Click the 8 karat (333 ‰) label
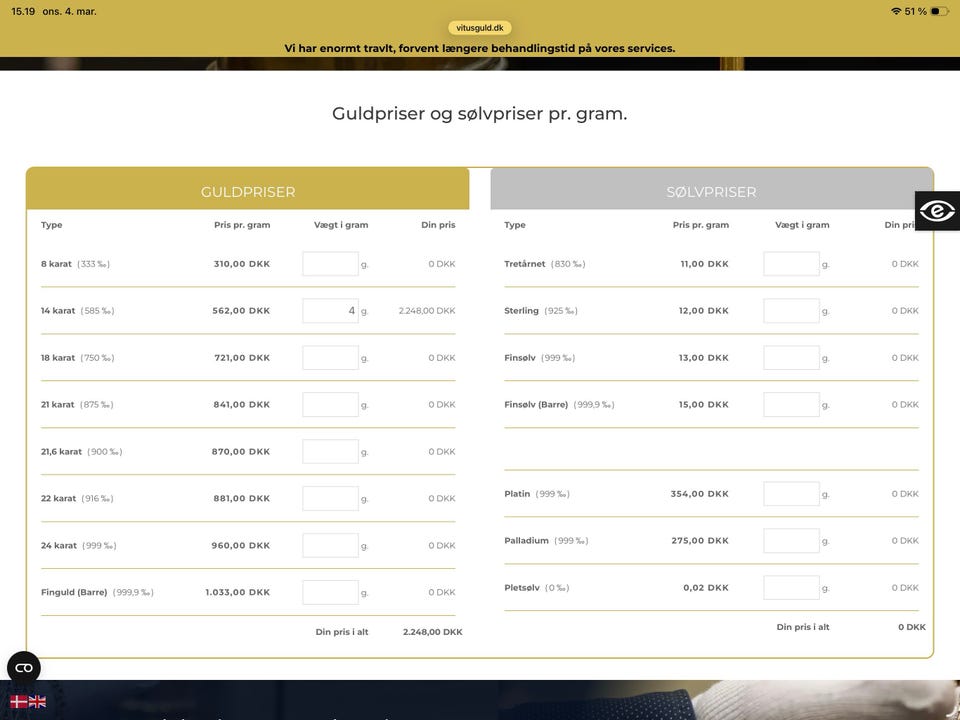960x720 pixels. 75,264
